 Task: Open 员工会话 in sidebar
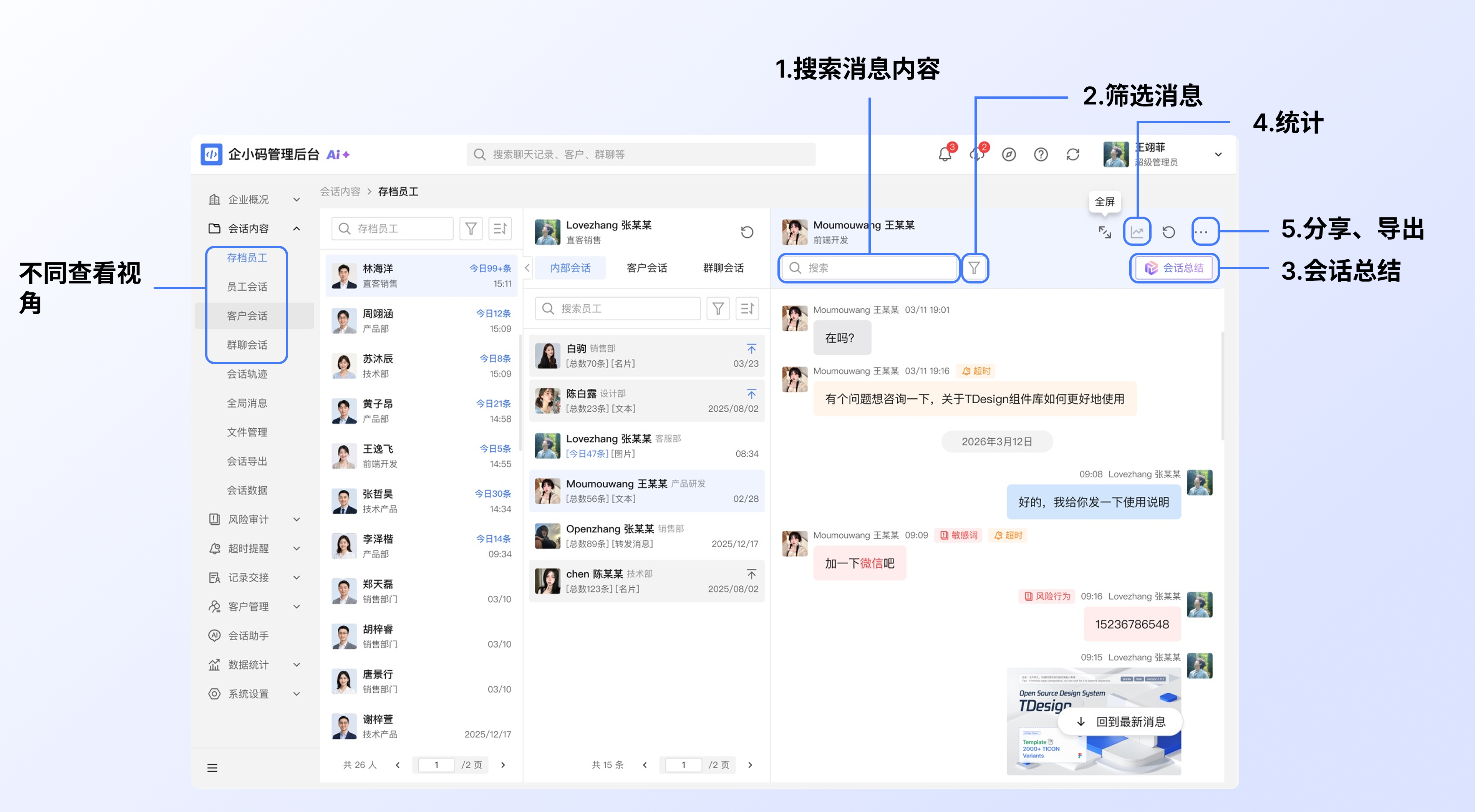click(247, 287)
